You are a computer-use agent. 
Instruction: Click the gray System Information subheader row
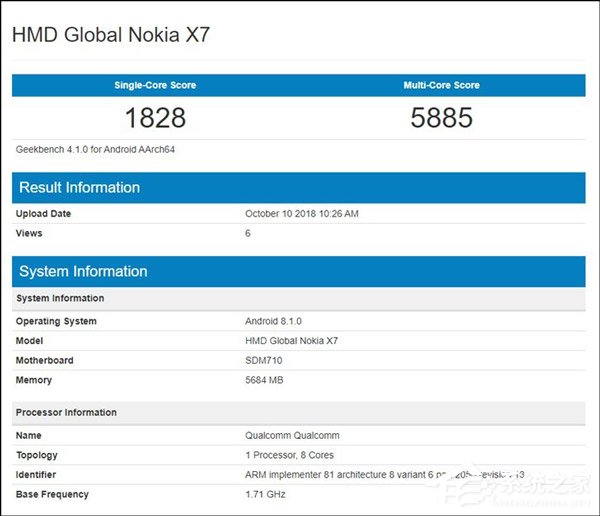point(298,298)
